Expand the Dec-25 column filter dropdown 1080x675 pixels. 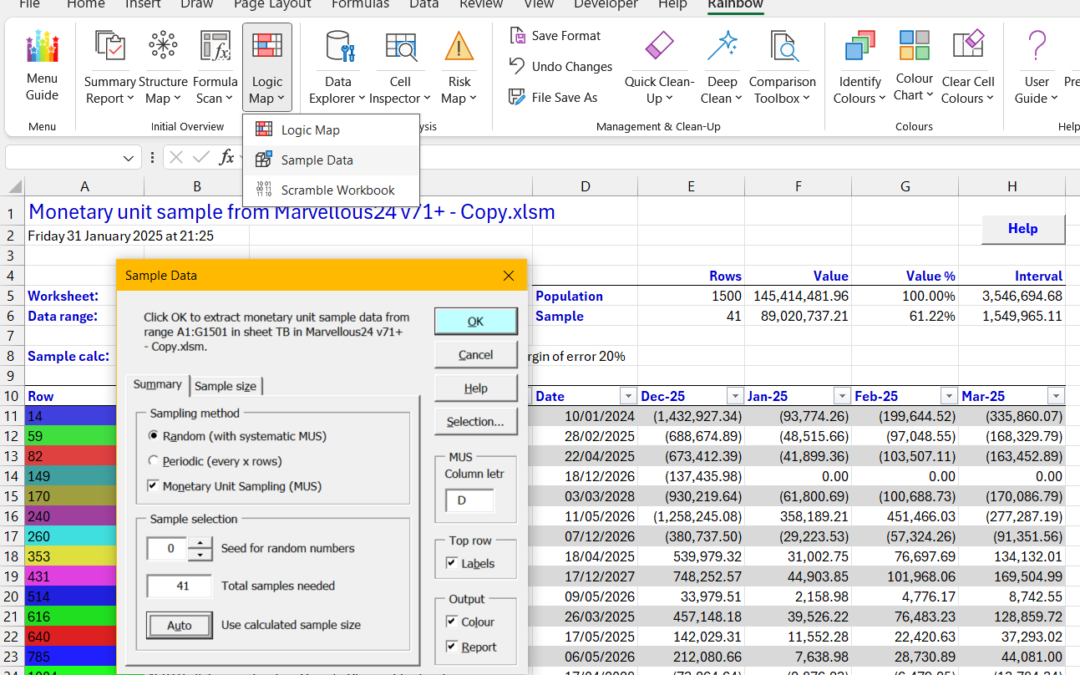pos(735,396)
